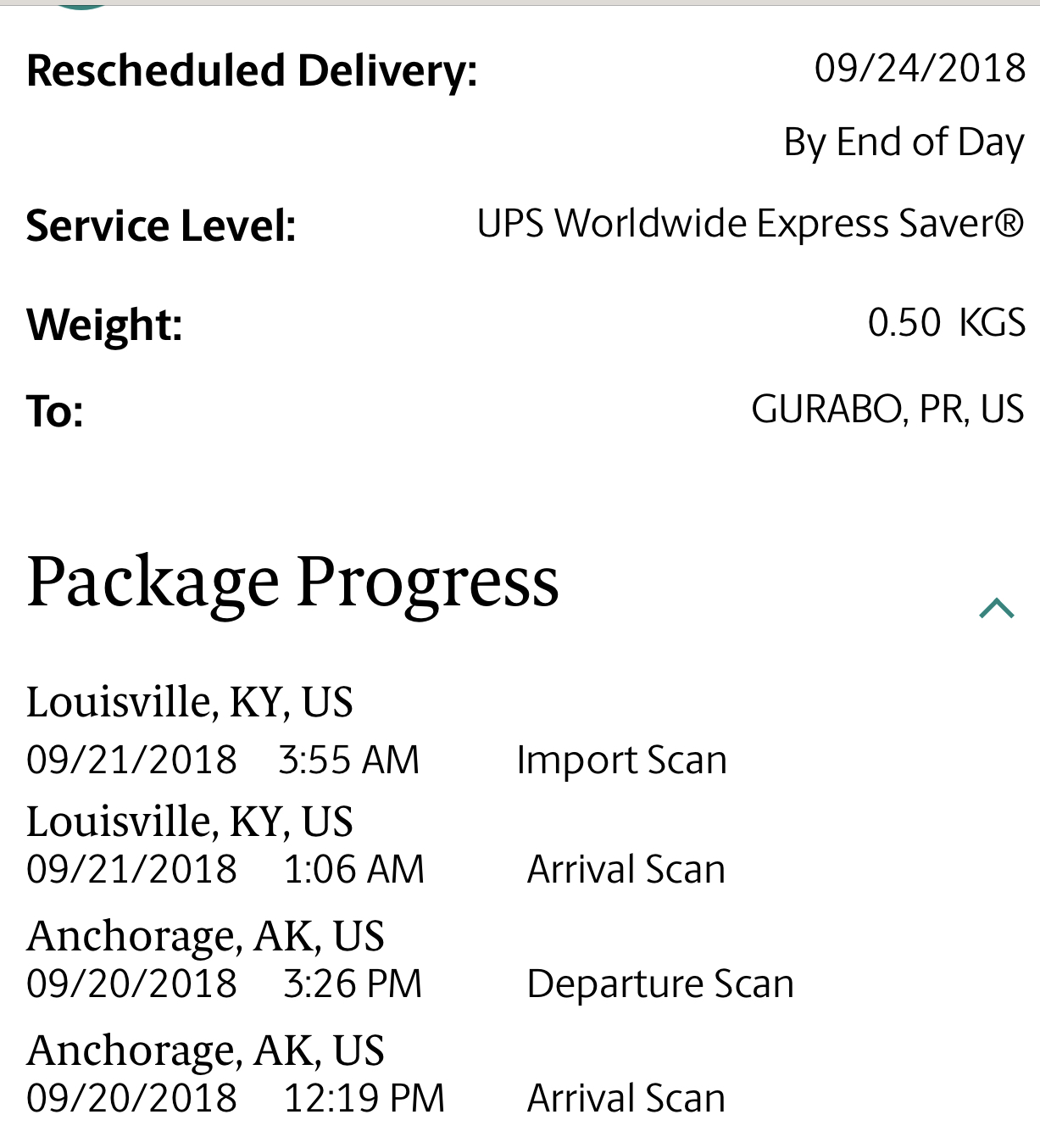The image size is (1040, 1148).
Task: Click the Arrival Scan at 1:06 AM
Action: point(626,869)
